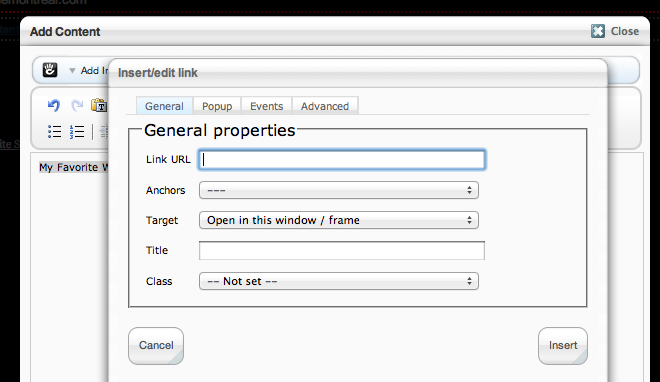Switch to the Popup tab
Image resolution: width=660 pixels, height=382 pixels.
click(x=217, y=106)
